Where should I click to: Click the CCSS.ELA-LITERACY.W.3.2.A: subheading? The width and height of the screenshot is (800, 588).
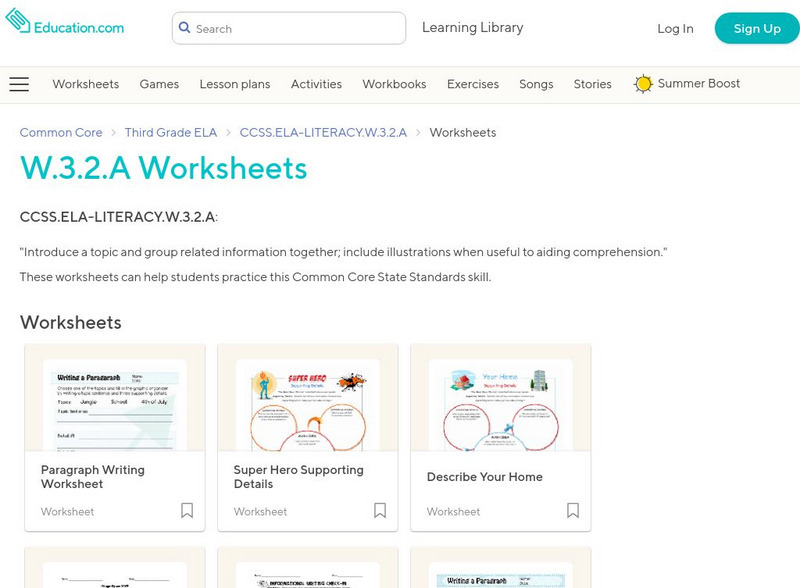coord(118,217)
